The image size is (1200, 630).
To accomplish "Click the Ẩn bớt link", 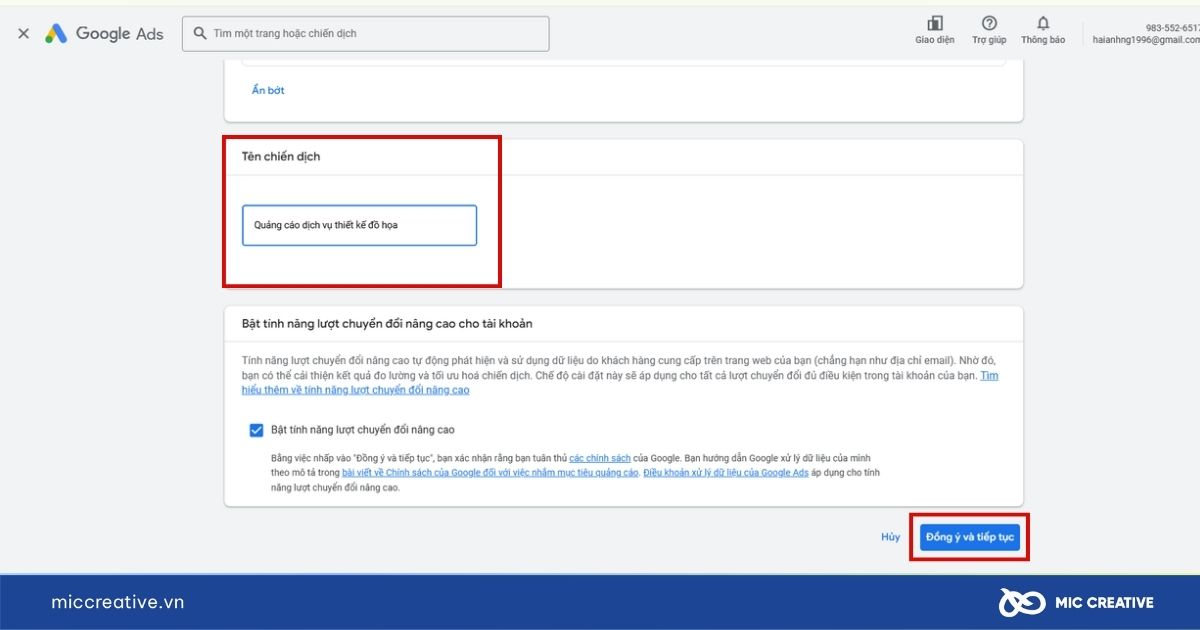I will [x=268, y=90].
